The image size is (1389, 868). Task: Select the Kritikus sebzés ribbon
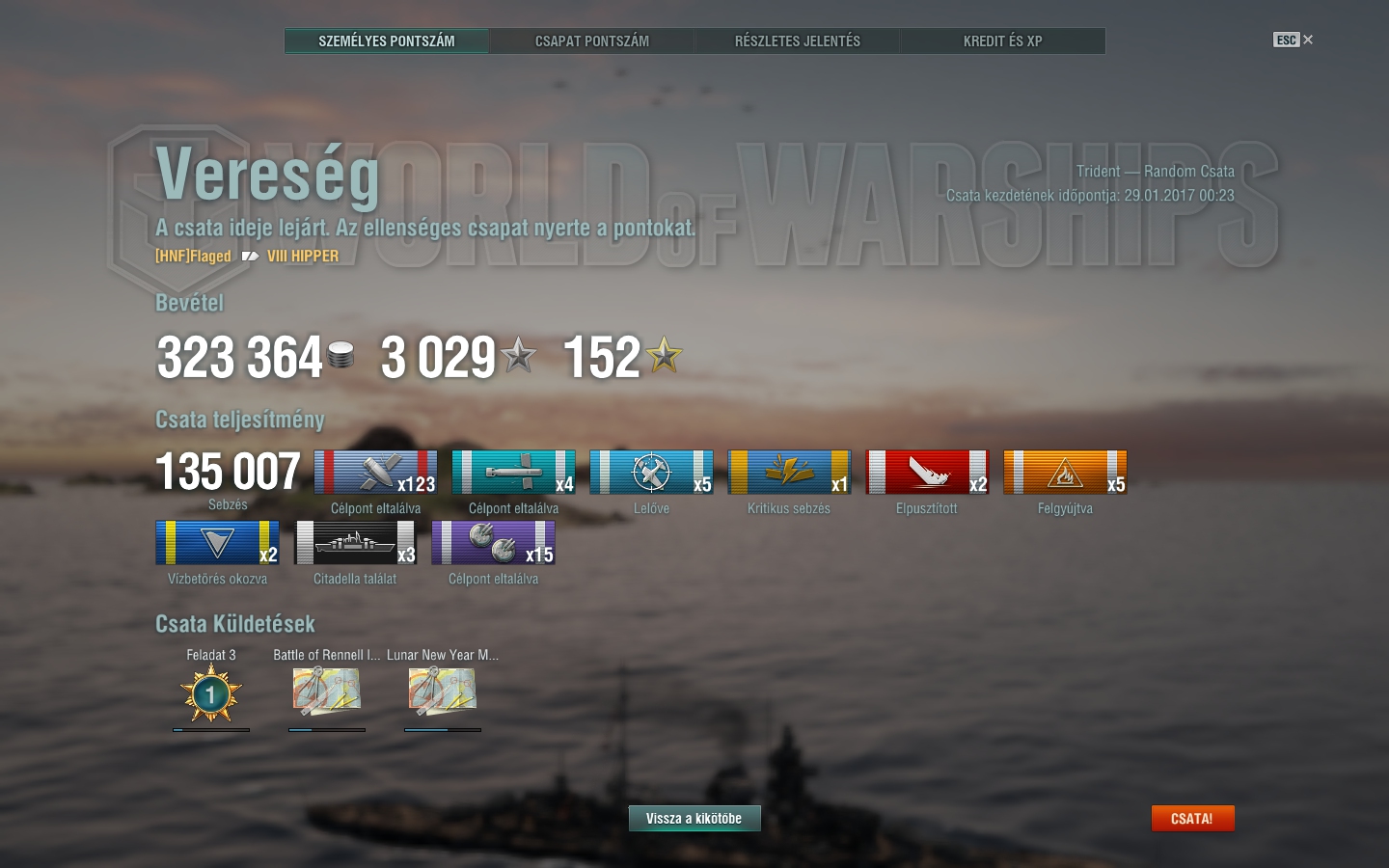[789, 473]
